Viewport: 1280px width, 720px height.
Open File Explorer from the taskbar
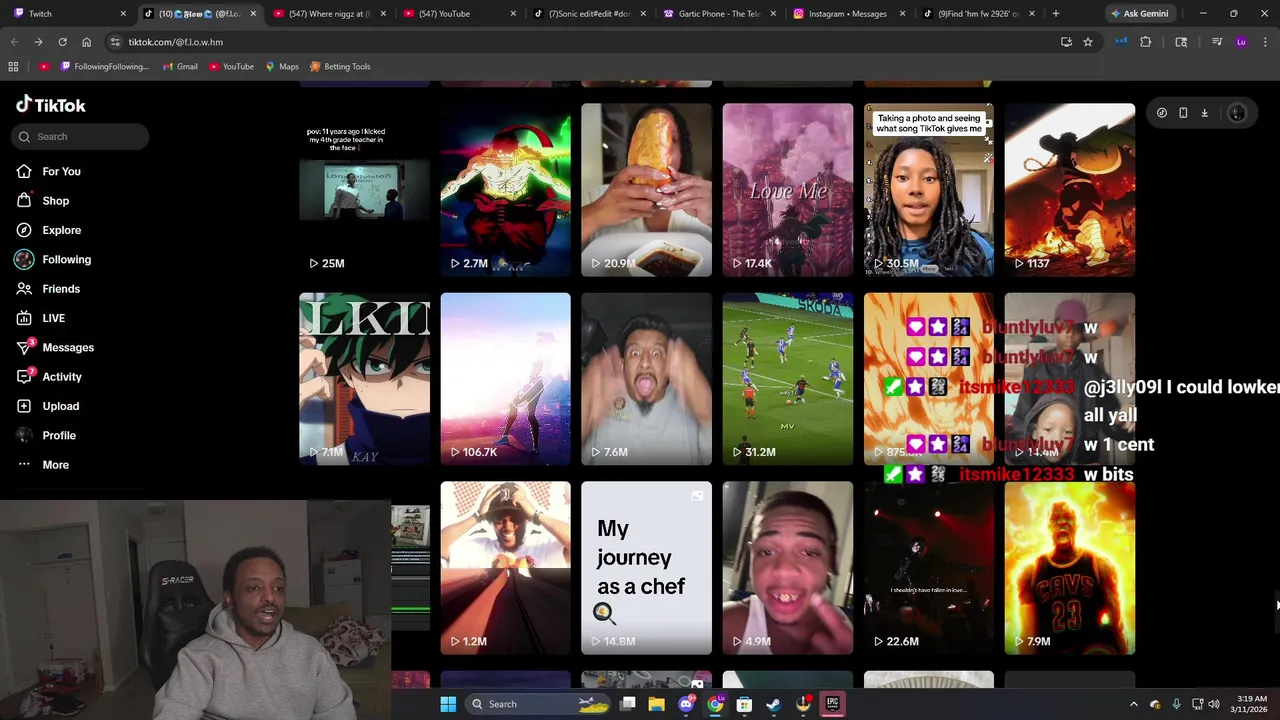click(x=657, y=704)
